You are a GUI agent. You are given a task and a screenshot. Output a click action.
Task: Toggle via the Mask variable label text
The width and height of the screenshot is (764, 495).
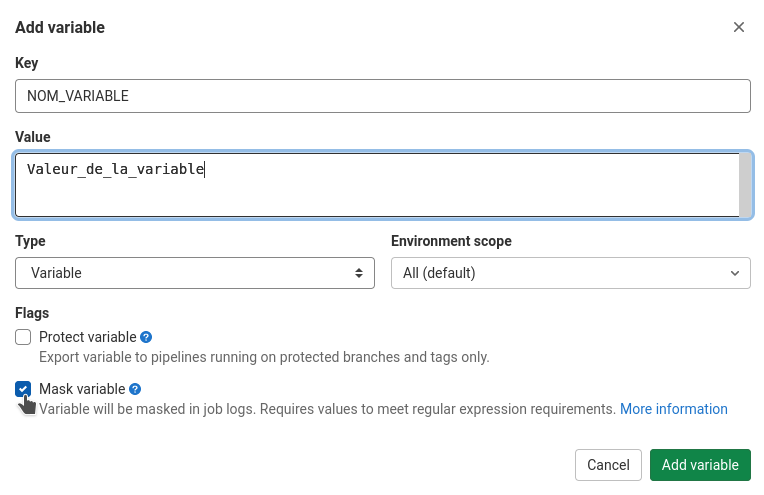(x=82, y=389)
